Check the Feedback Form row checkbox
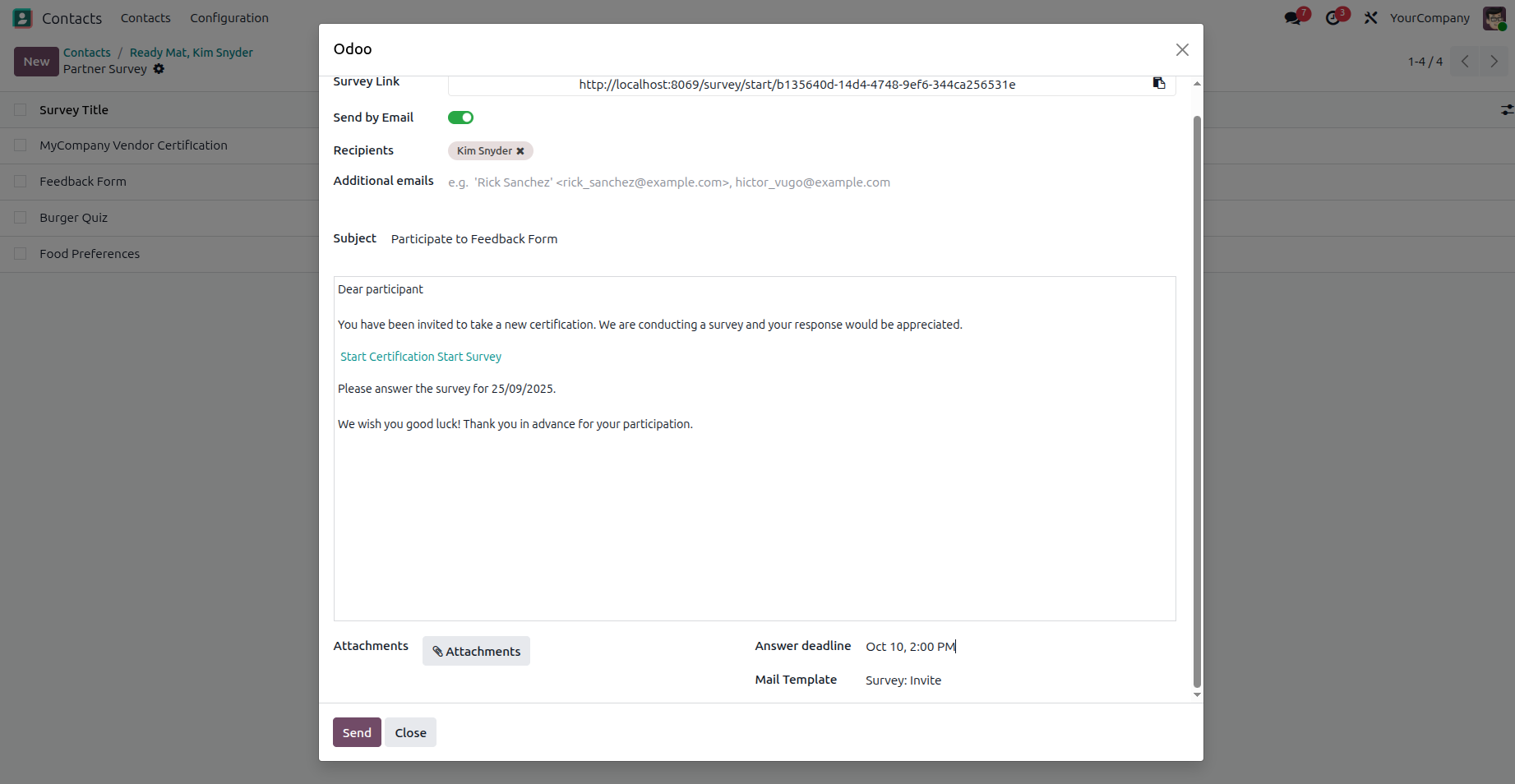 click(21, 182)
